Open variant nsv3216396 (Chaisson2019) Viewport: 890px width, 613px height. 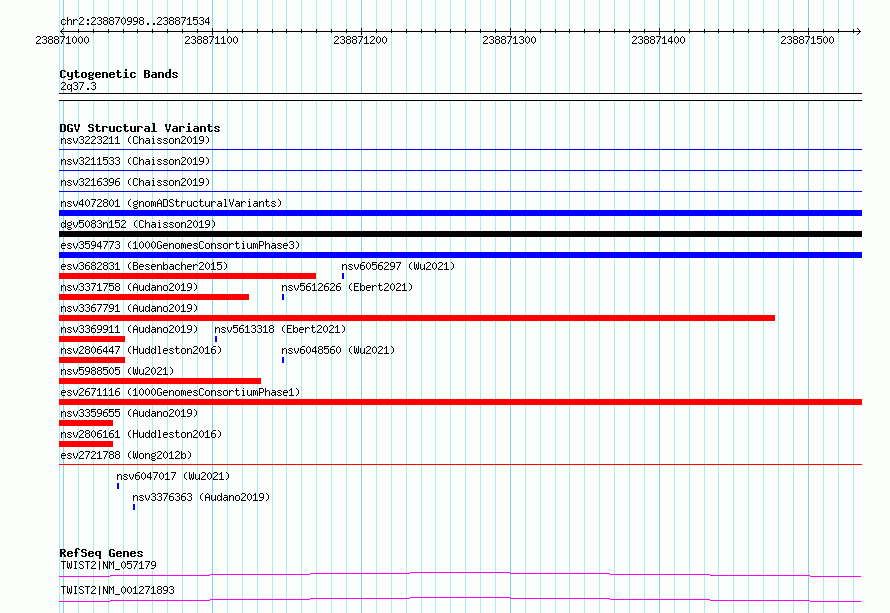point(135,182)
